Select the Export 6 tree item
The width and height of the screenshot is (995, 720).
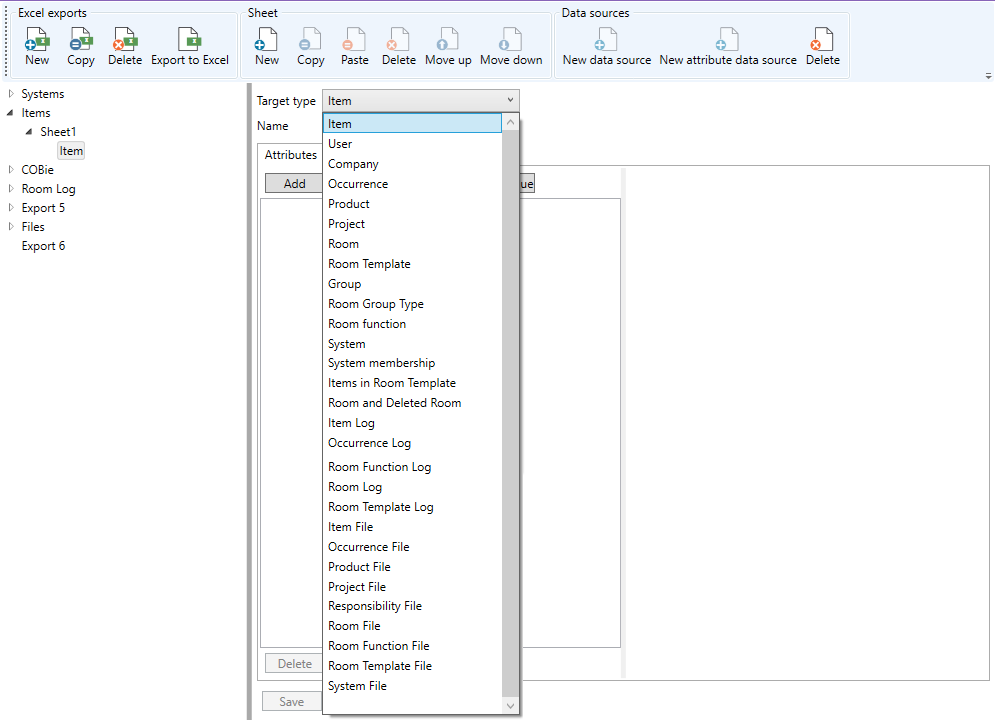point(43,246)
